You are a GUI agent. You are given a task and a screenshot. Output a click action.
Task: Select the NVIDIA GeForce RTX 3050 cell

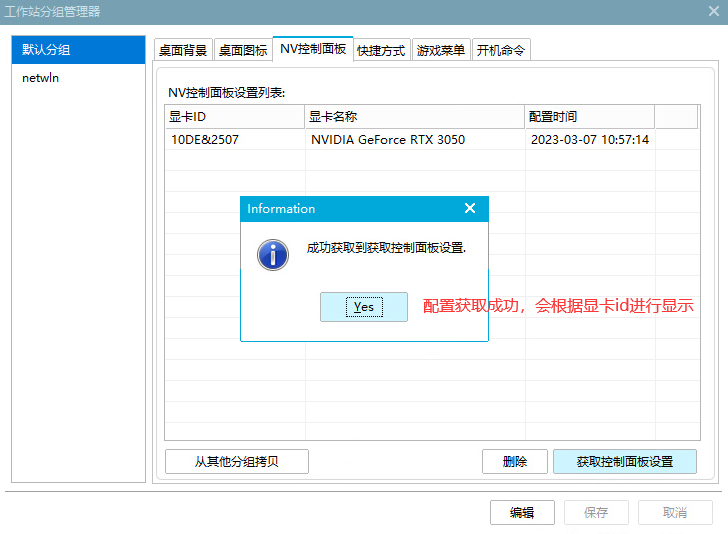point(415,139)
